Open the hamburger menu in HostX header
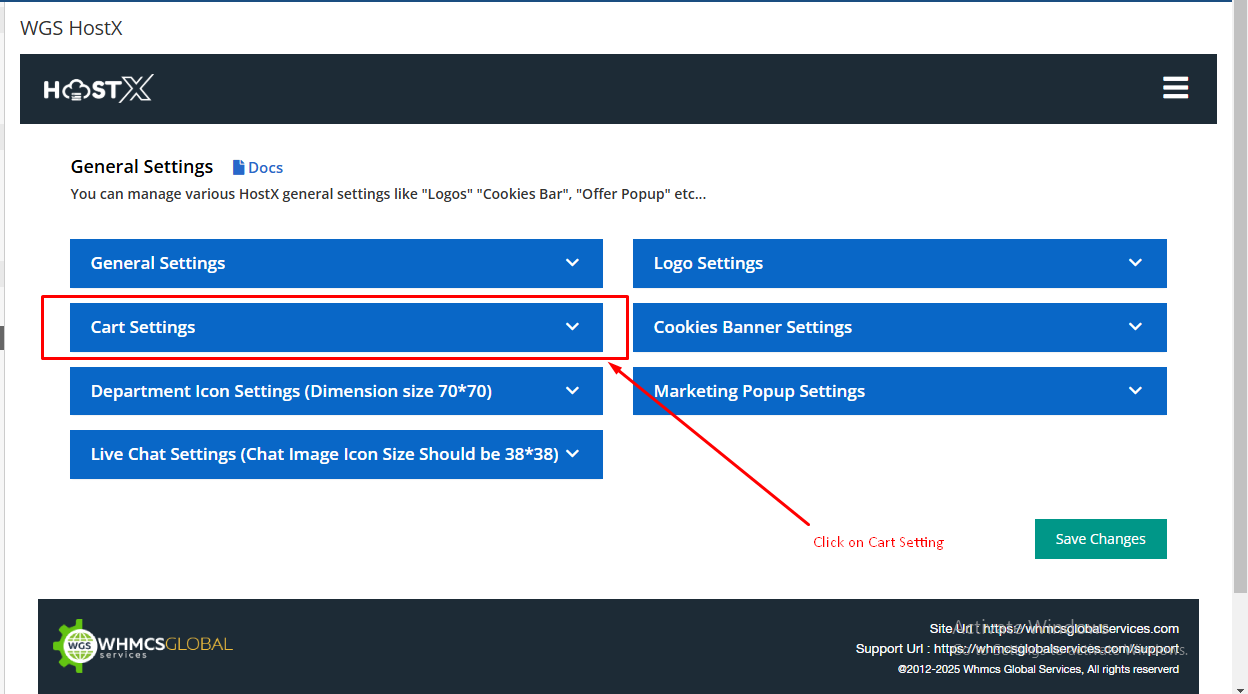The image size is (1248, 694). click(1175, 88)
